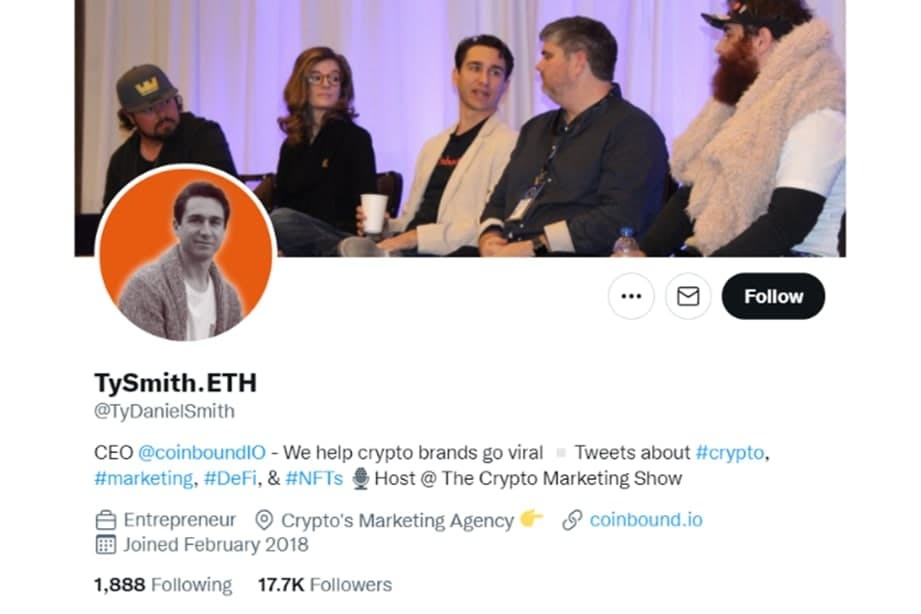Visit the coinbound.io website link
The height and width of the screenshot is (614, 921).
(x=646, y=520)
